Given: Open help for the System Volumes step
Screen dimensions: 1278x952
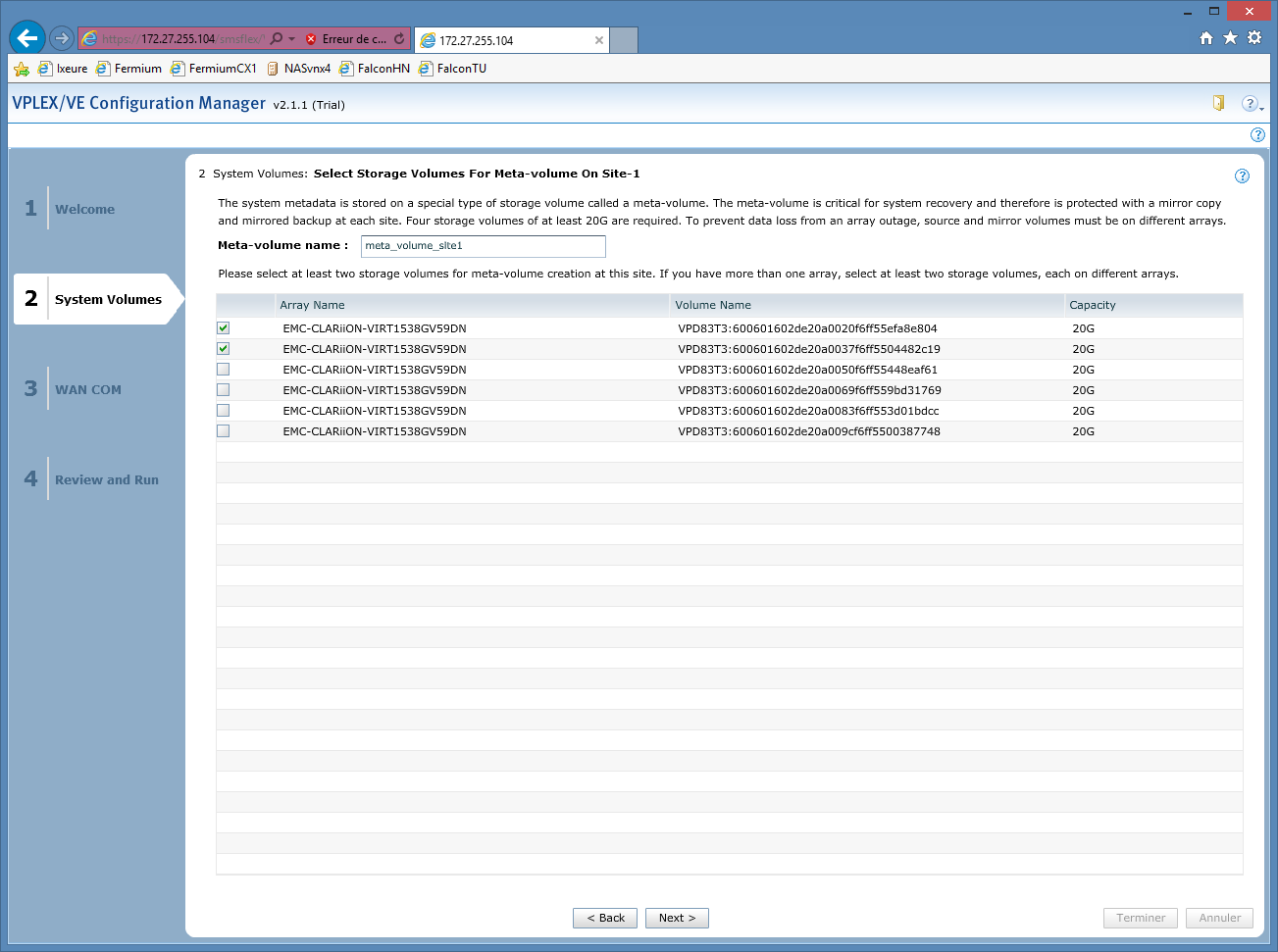Looking at the screenshot, I should click(x=1242, y=176).
